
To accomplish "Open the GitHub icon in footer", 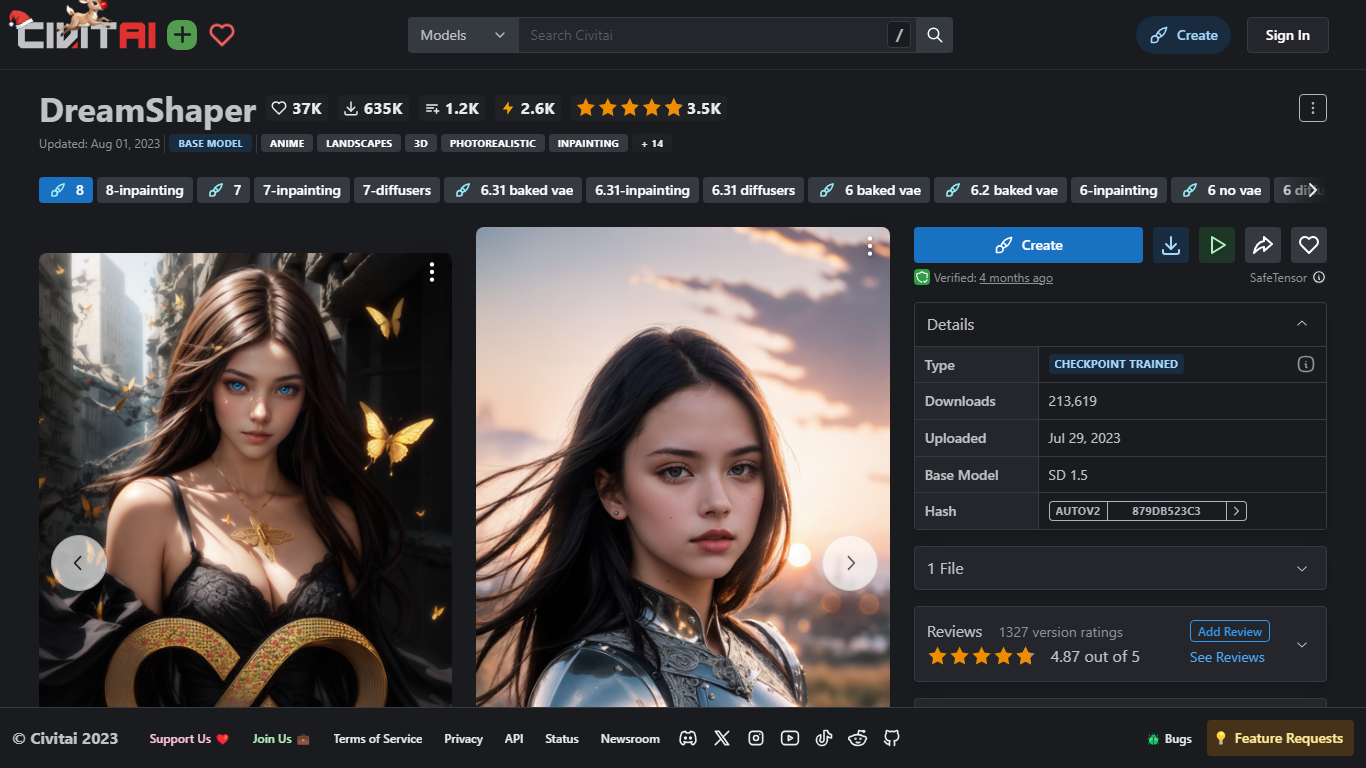I will [x=892, y=738].
